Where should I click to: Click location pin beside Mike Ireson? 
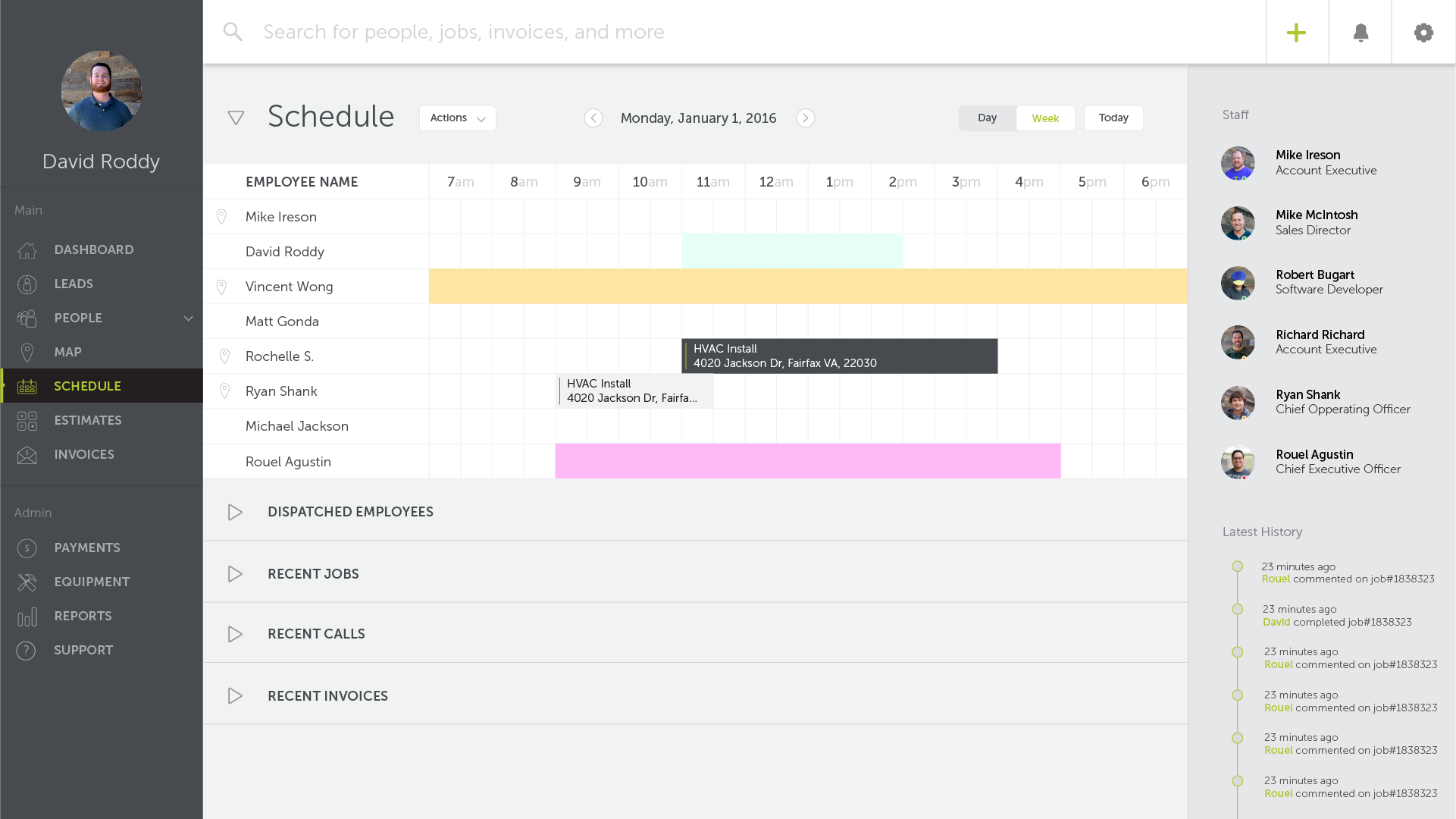coord(221,217)
